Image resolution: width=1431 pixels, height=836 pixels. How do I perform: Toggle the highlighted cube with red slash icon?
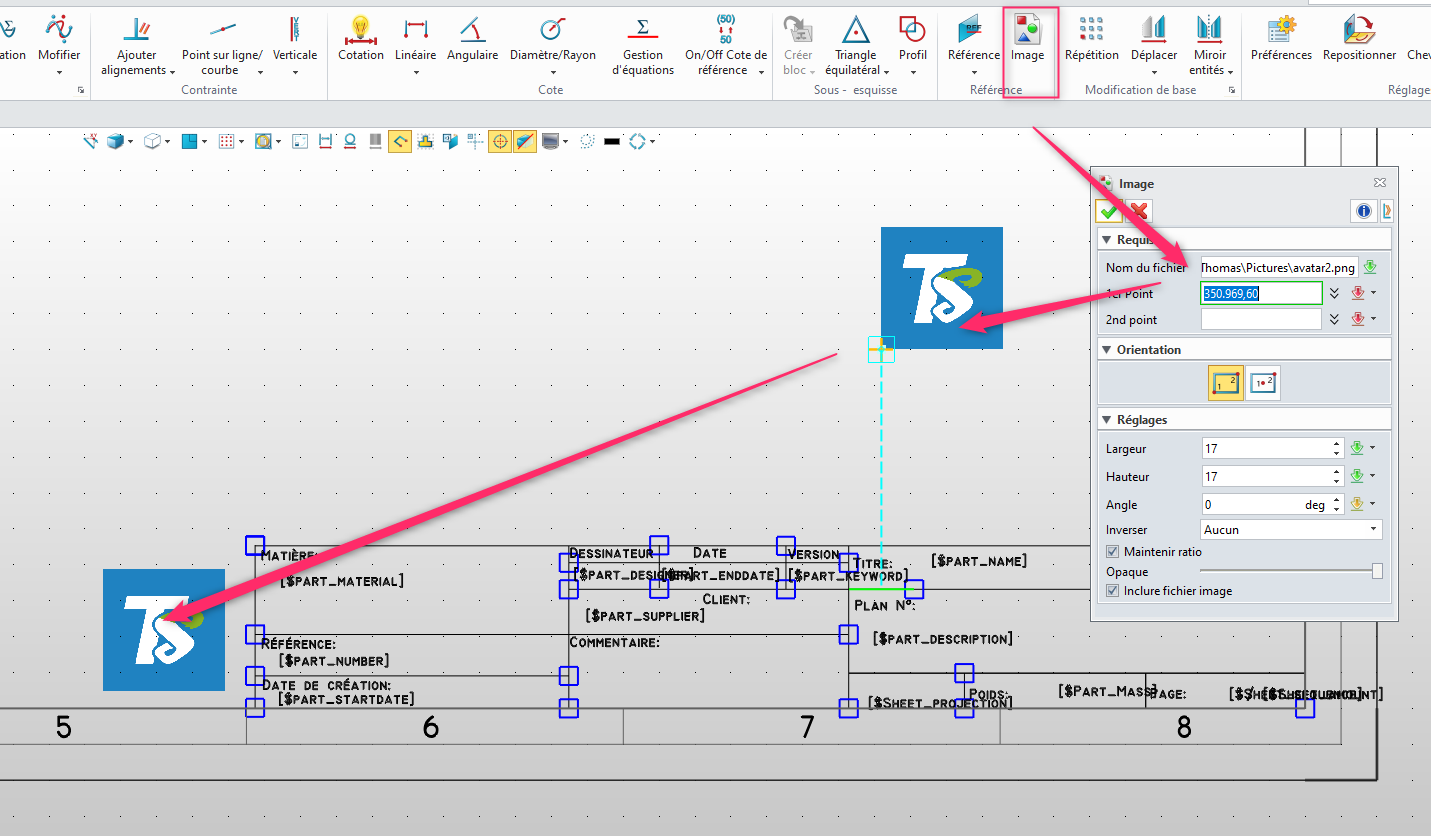526,142
